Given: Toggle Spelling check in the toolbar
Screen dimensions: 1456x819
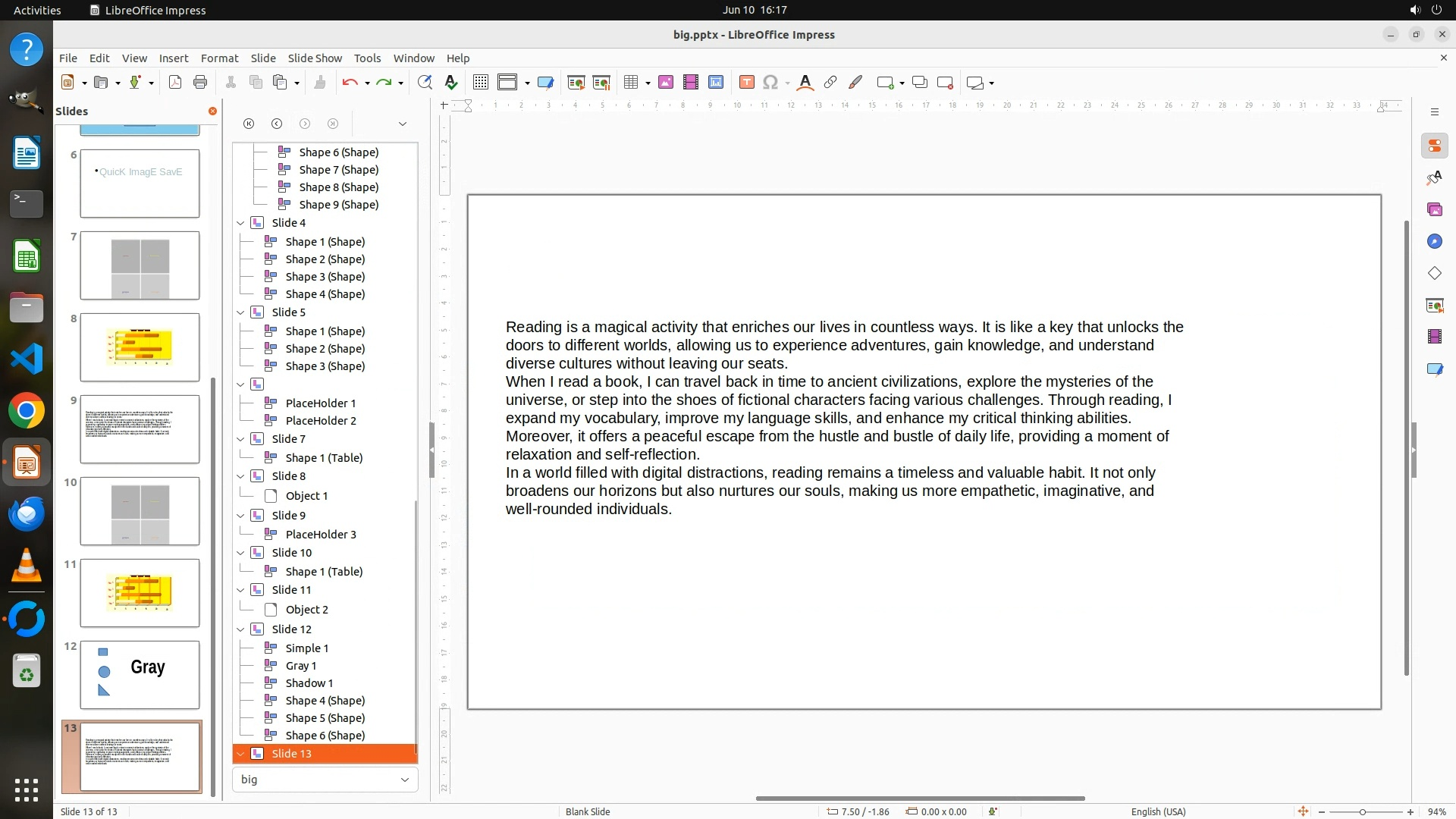Looking at the screenshot, I should click(451, 83).
